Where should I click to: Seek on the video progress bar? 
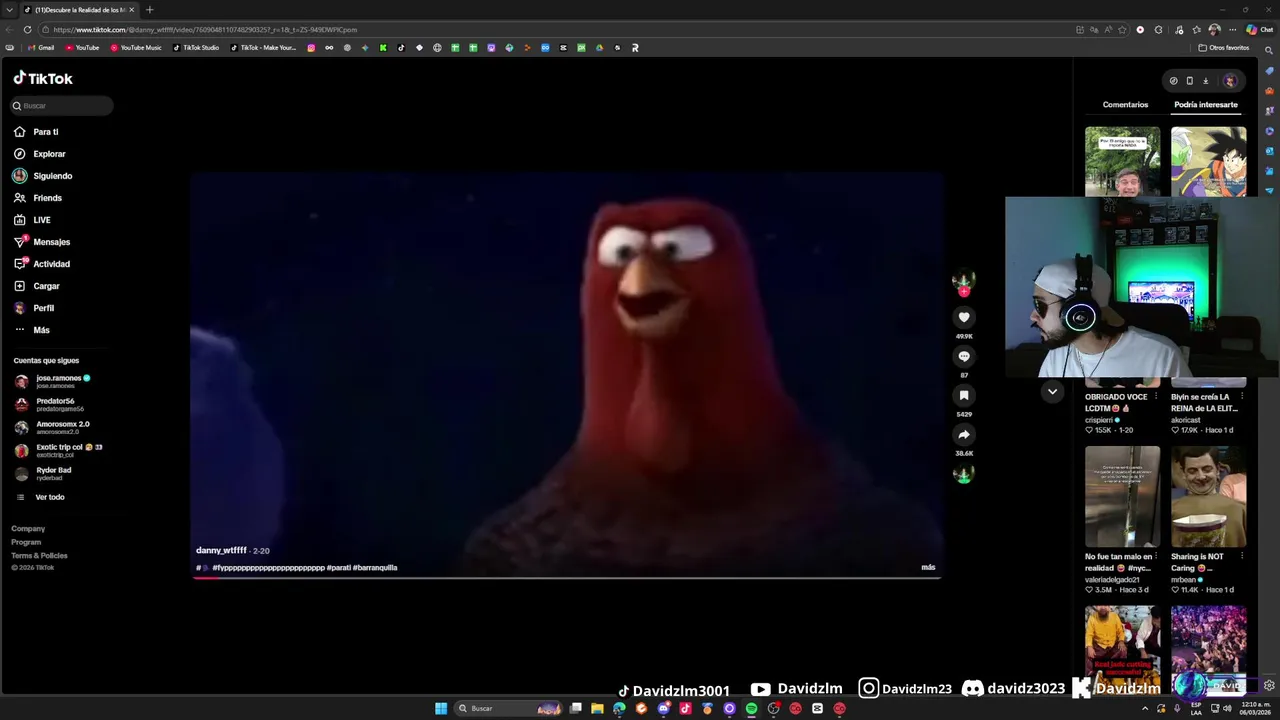567,577
